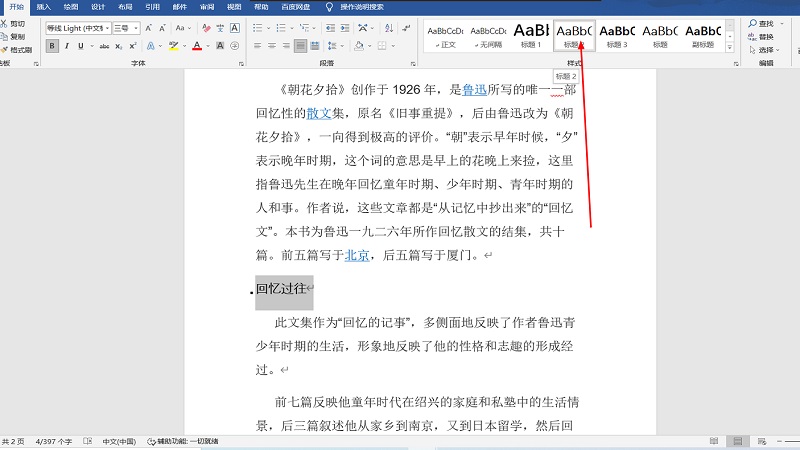Click the superscript icon
Viewport: 800px width, 450px height.
132,46
